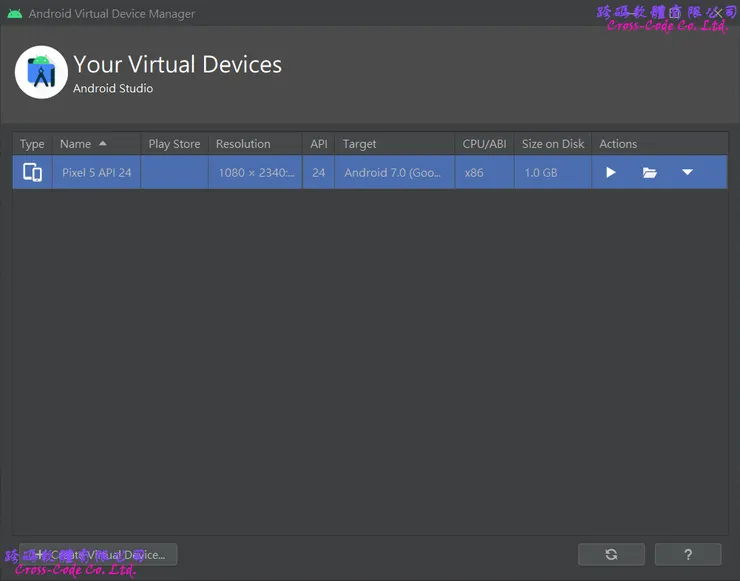Open the AVD folder on disk
740x581 pixels.
tap(650, 173)
